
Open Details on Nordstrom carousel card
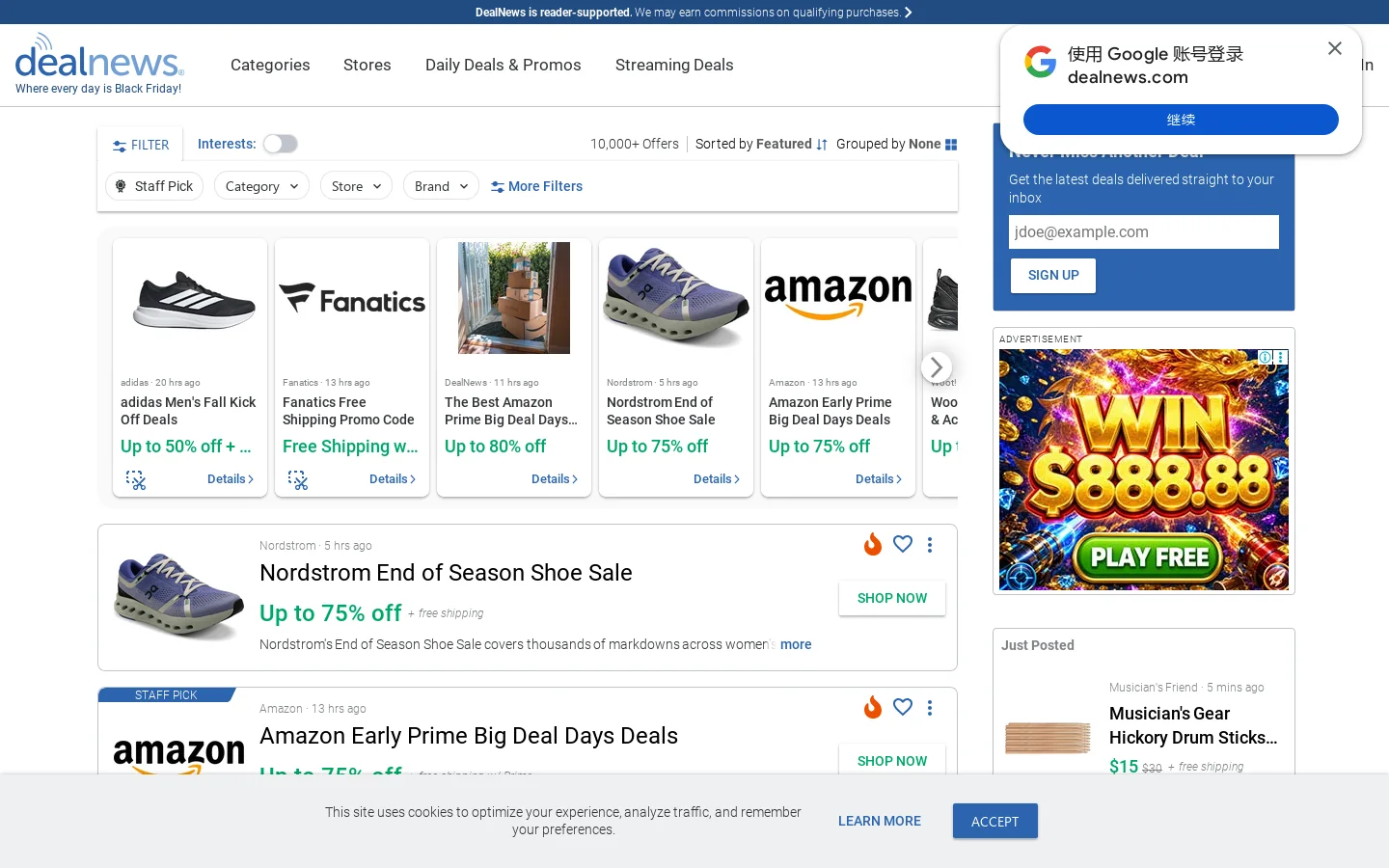click(x=717, y=479)
